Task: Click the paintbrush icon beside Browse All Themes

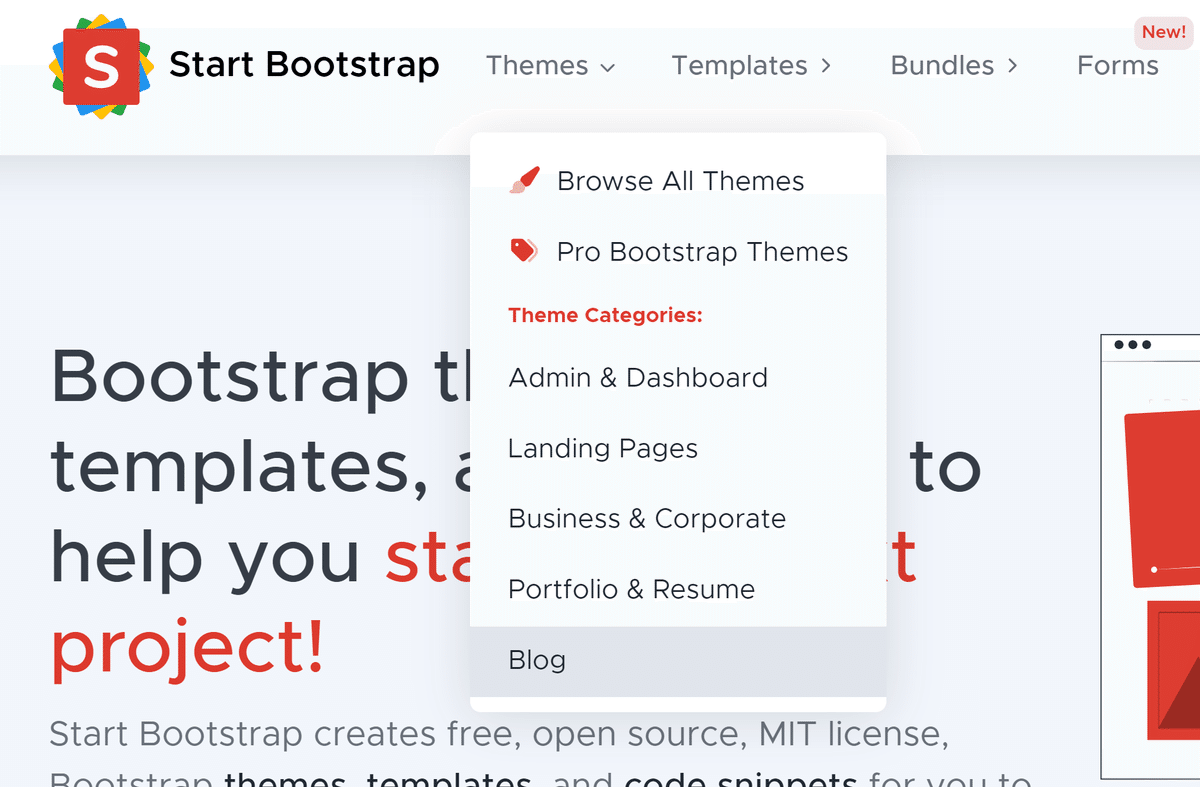Action: (524, 180)
